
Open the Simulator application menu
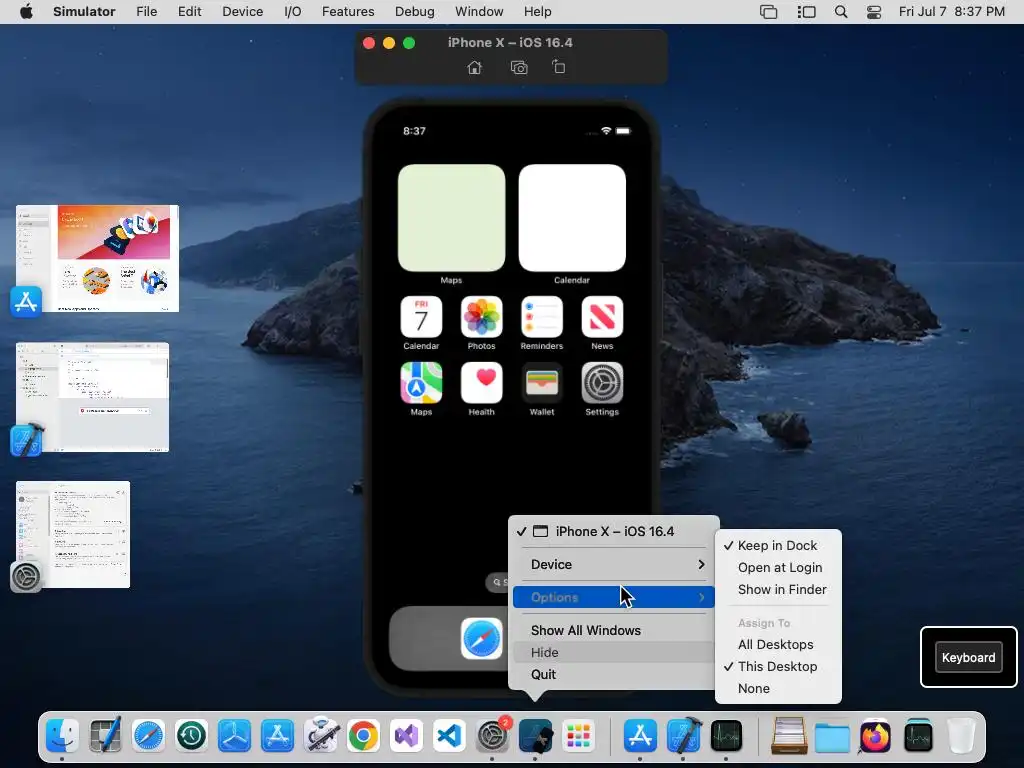point(84,12)
